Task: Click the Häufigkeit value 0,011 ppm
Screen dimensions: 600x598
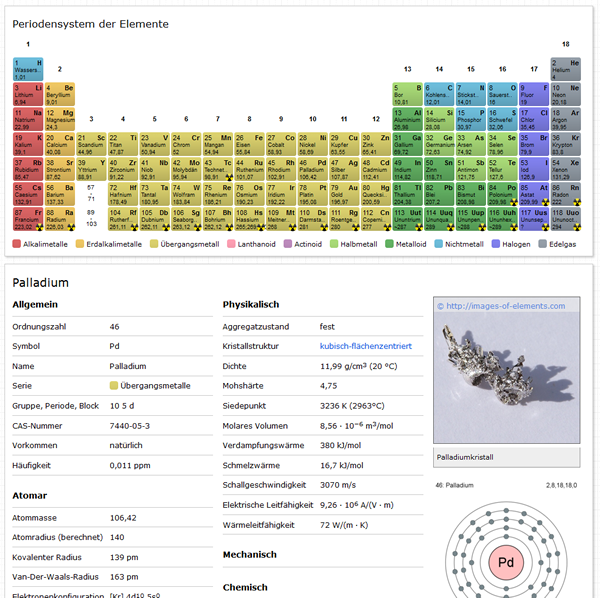Action: point(130,466)
